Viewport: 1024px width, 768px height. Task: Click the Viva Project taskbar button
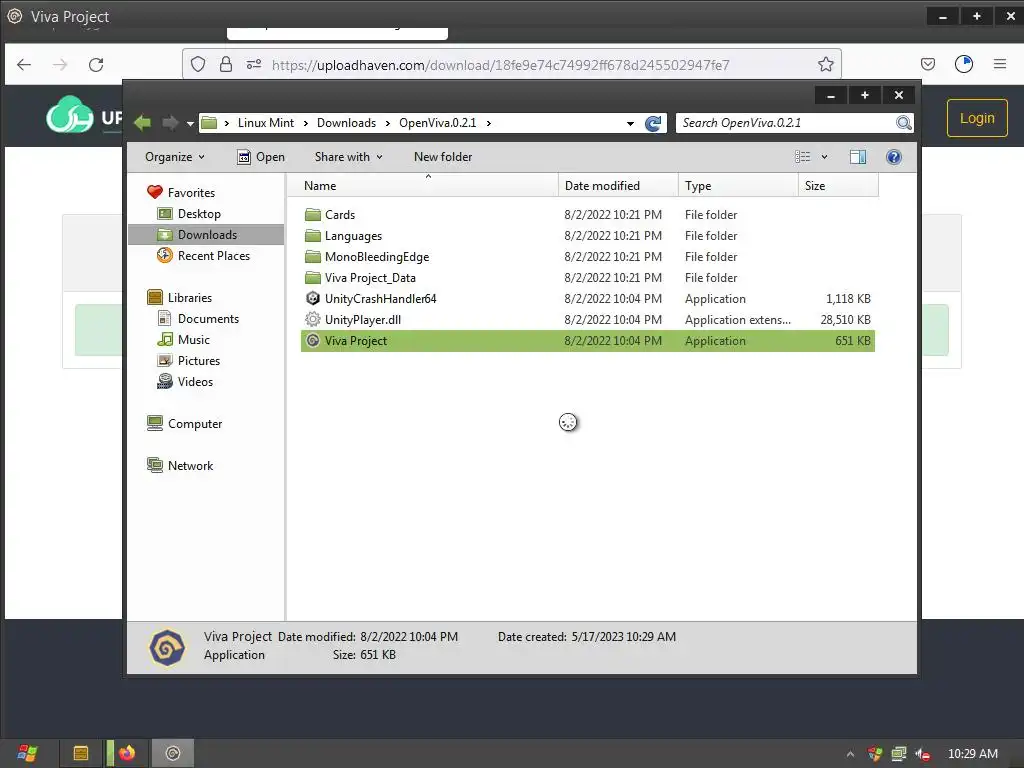[172, 753]
